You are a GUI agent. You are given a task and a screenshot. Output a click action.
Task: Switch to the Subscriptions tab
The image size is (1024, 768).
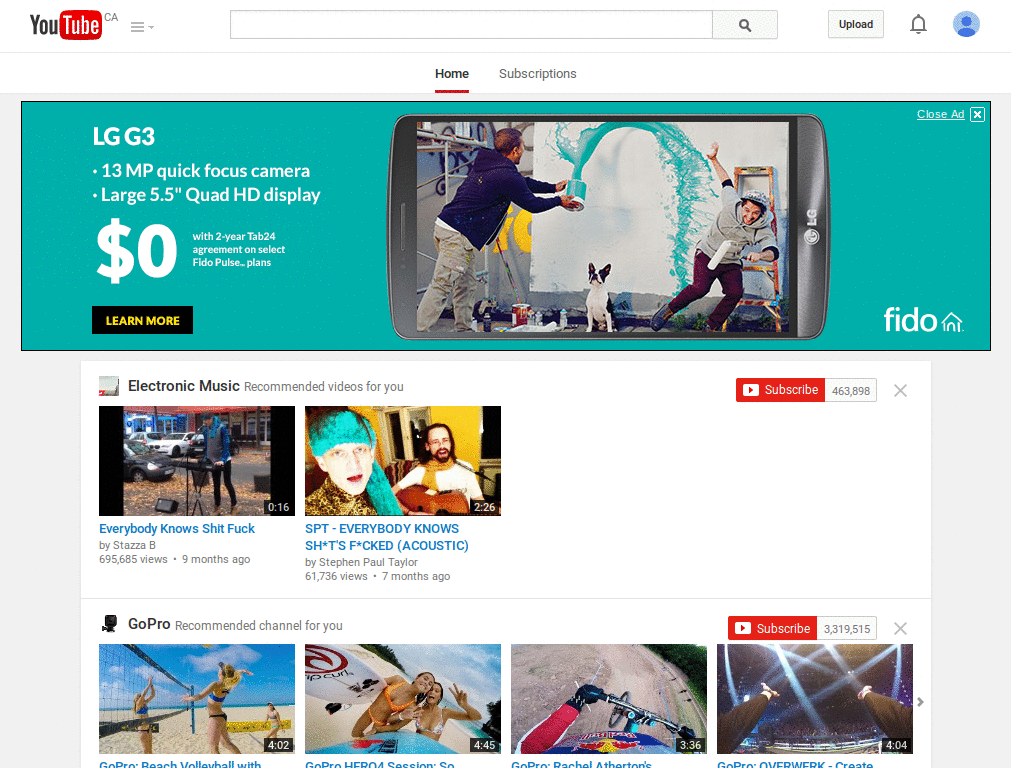point(537,74)
